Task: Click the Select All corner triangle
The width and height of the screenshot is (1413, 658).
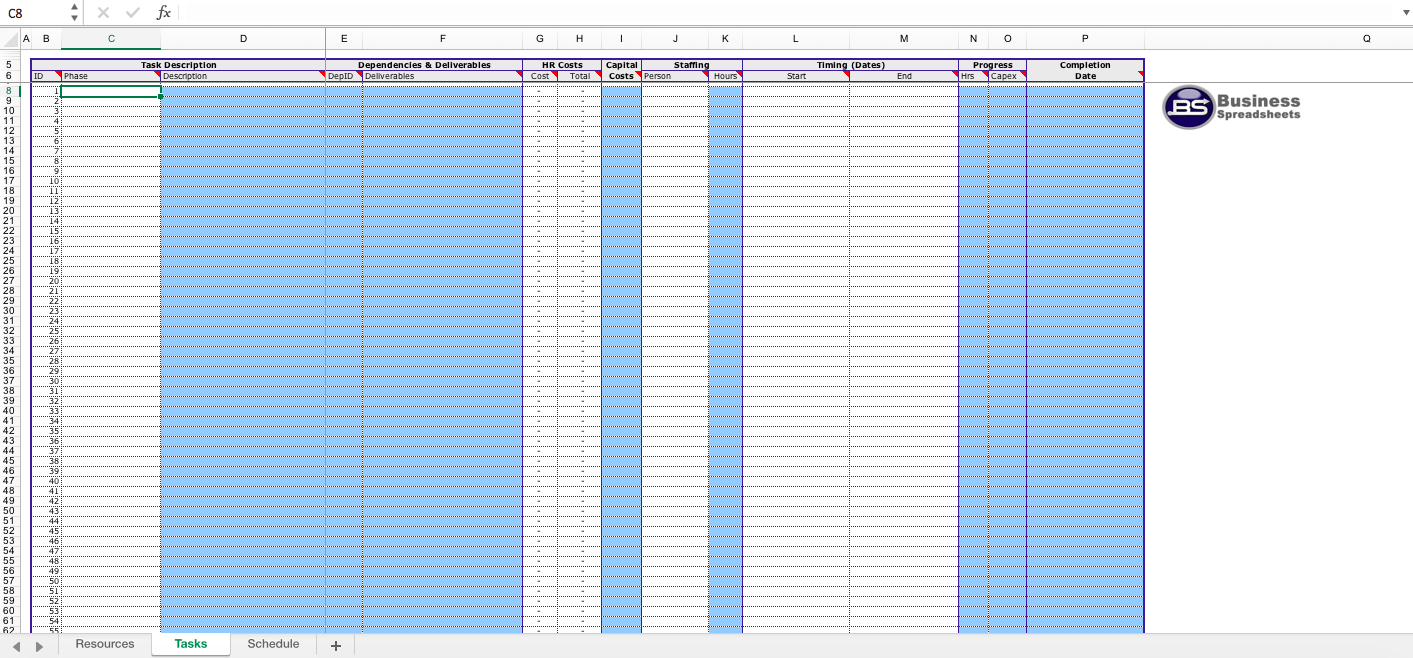Action: click(11, 39)
